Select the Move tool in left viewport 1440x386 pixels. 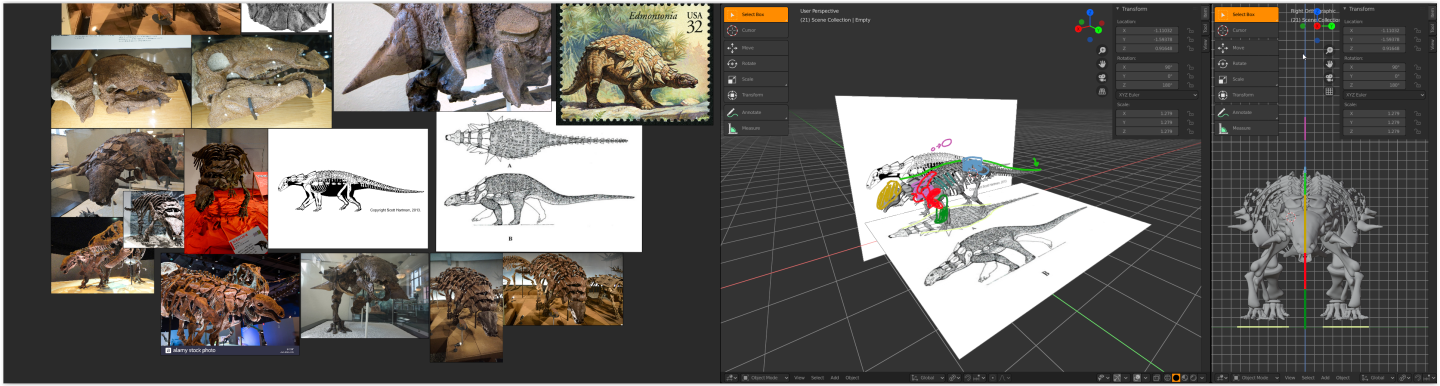755,48
